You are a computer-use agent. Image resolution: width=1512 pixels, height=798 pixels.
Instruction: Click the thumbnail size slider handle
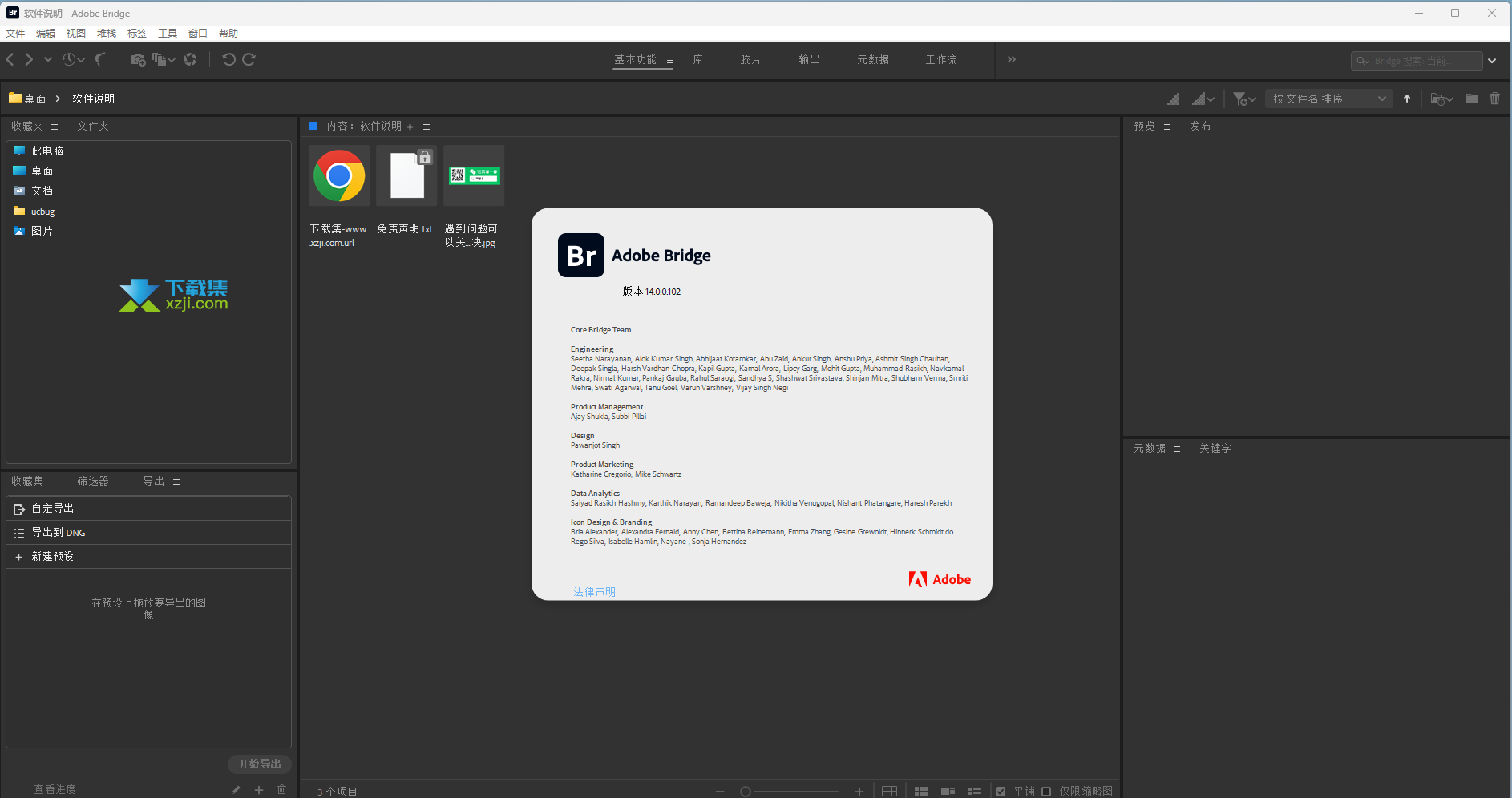click(746, 792)
